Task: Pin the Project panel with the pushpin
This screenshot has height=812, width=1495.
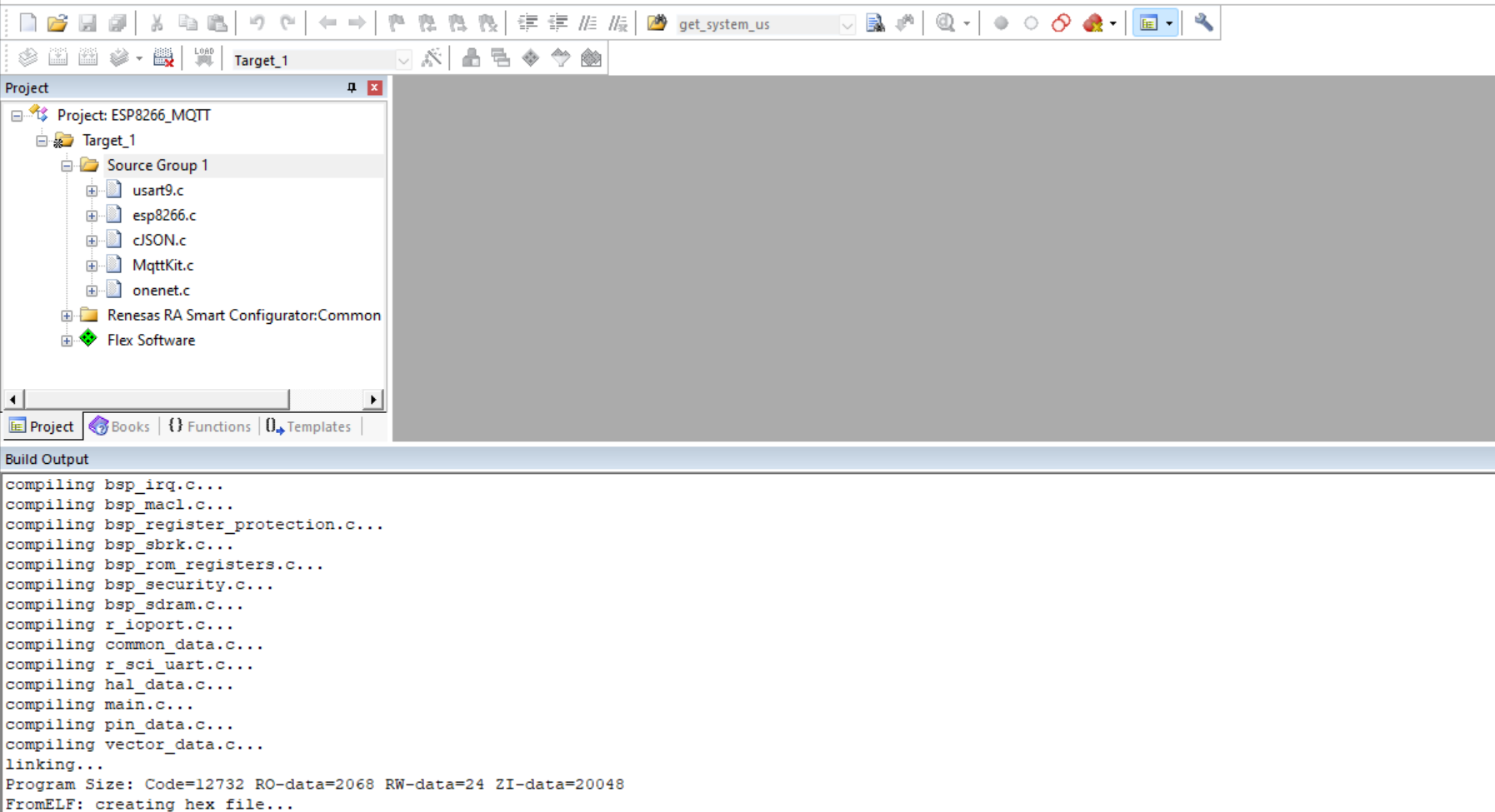Action: (x=352, y=87)
